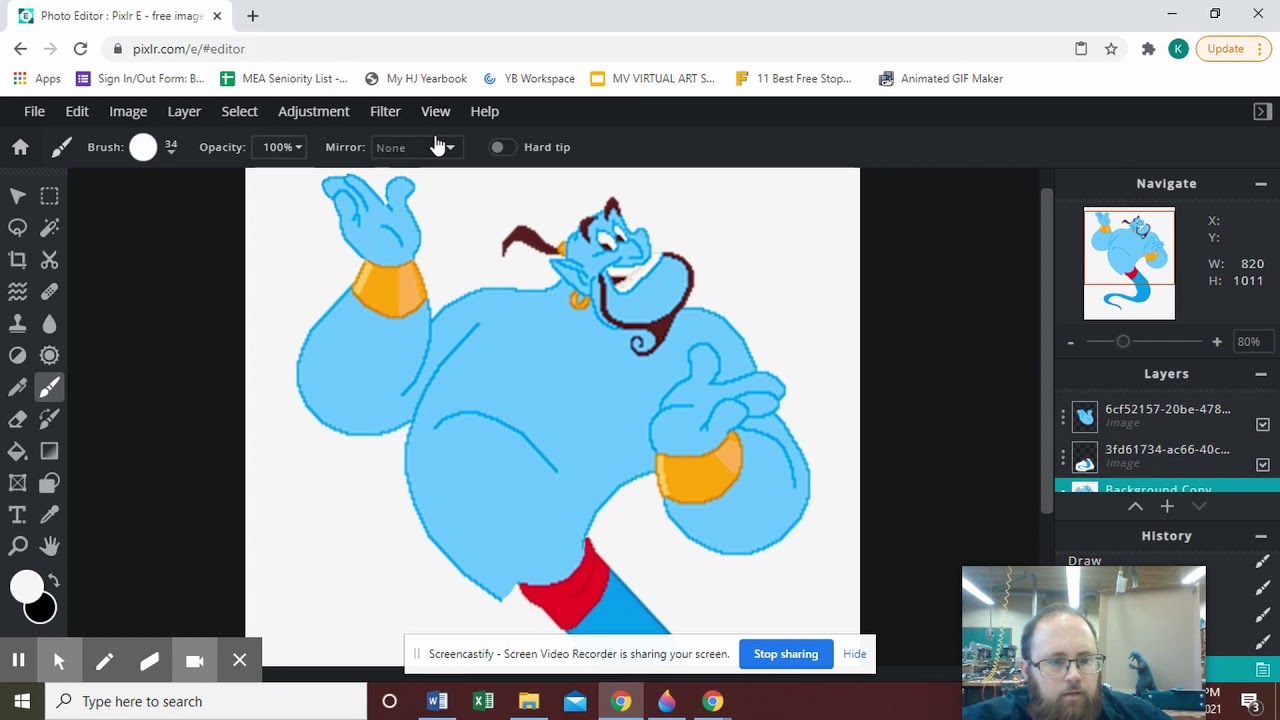Select the Heal bandage tool
Image resolution: width=1280 pixels, height=720 pixels.
49,292
